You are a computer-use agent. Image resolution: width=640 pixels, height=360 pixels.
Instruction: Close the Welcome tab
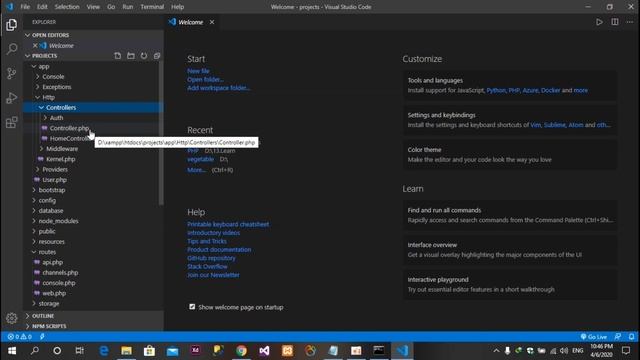pyautogui.click(x=212, y=22)
